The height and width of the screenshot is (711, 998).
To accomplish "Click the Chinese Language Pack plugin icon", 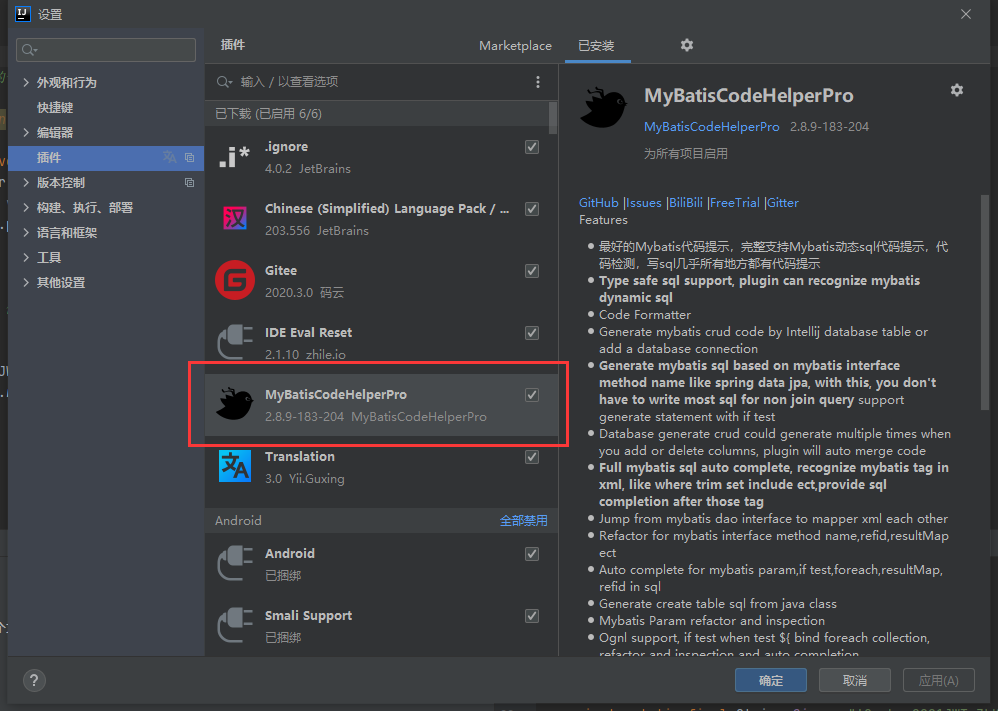I will click(235, 219).
